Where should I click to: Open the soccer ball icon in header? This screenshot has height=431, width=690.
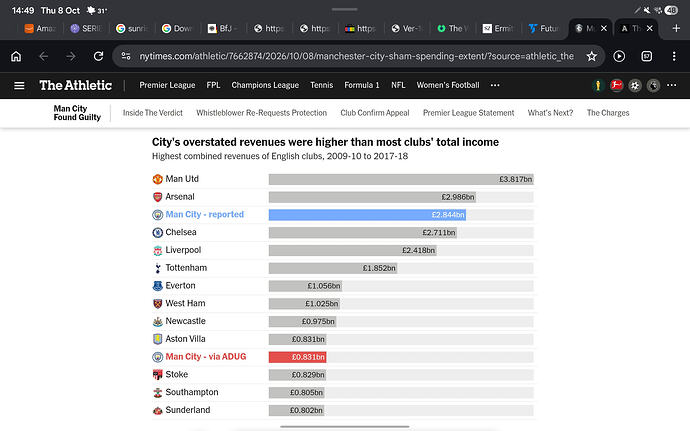pyautogui.click(x=635, y=85)
